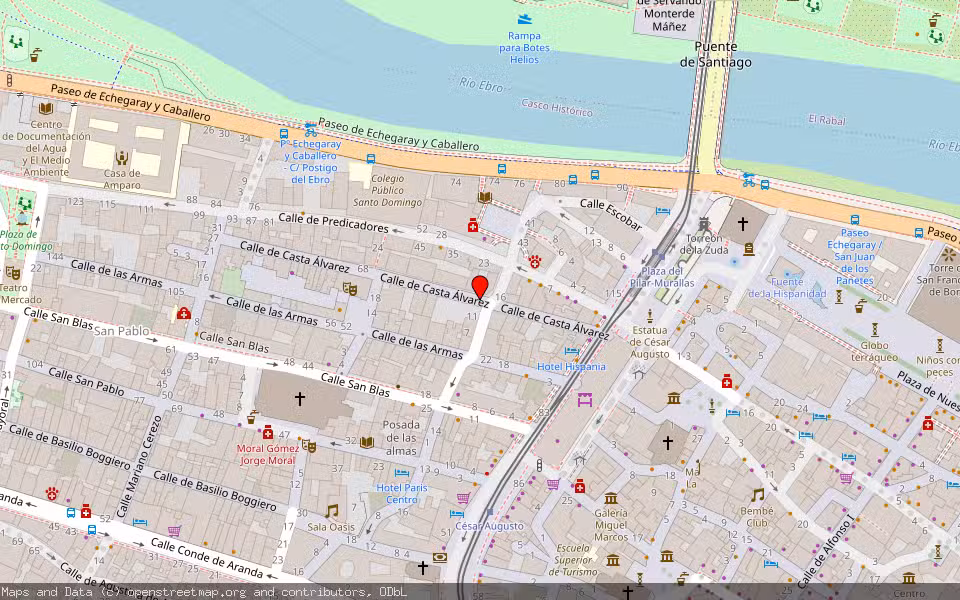Viewport: 960px width, 600px height.
Task: Click the Calle San Pablo street label
Action: coord(86,381)
